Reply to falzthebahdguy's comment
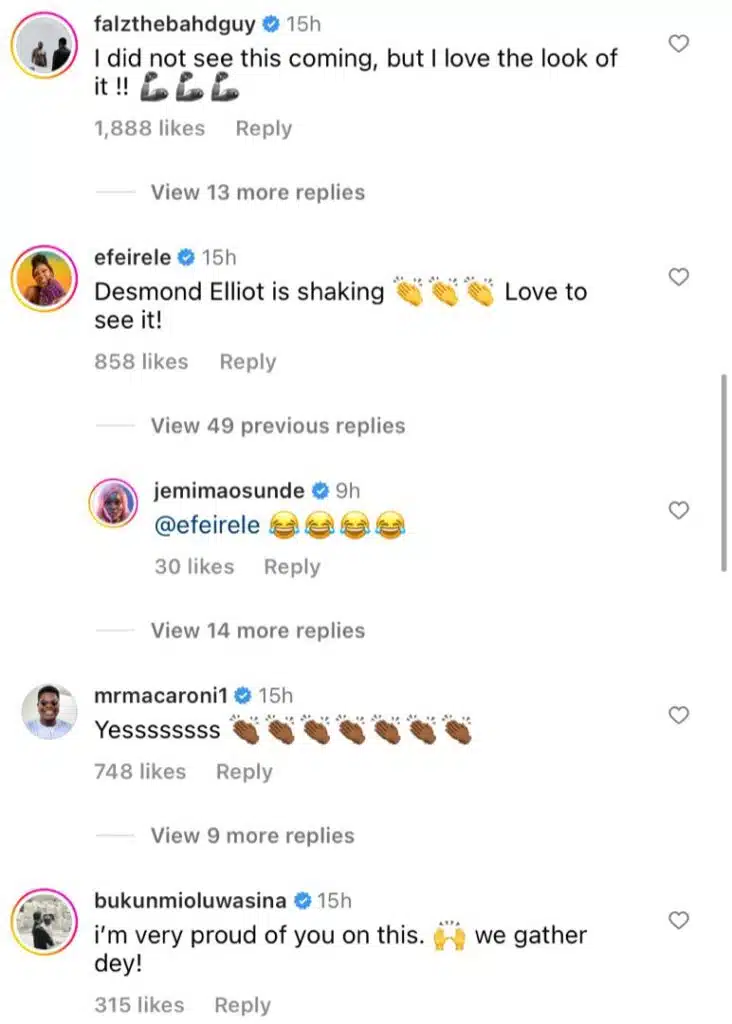This screenshot has width=732, height=1024. 264,128
